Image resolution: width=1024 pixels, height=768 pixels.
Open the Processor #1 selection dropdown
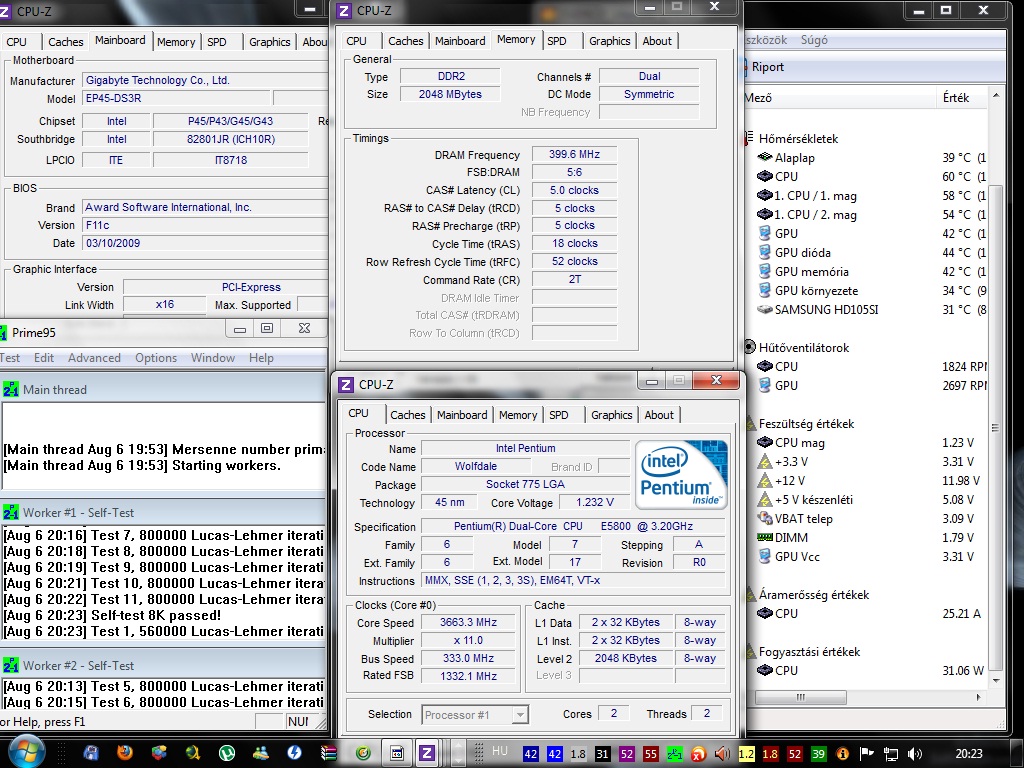click(475, 714)
